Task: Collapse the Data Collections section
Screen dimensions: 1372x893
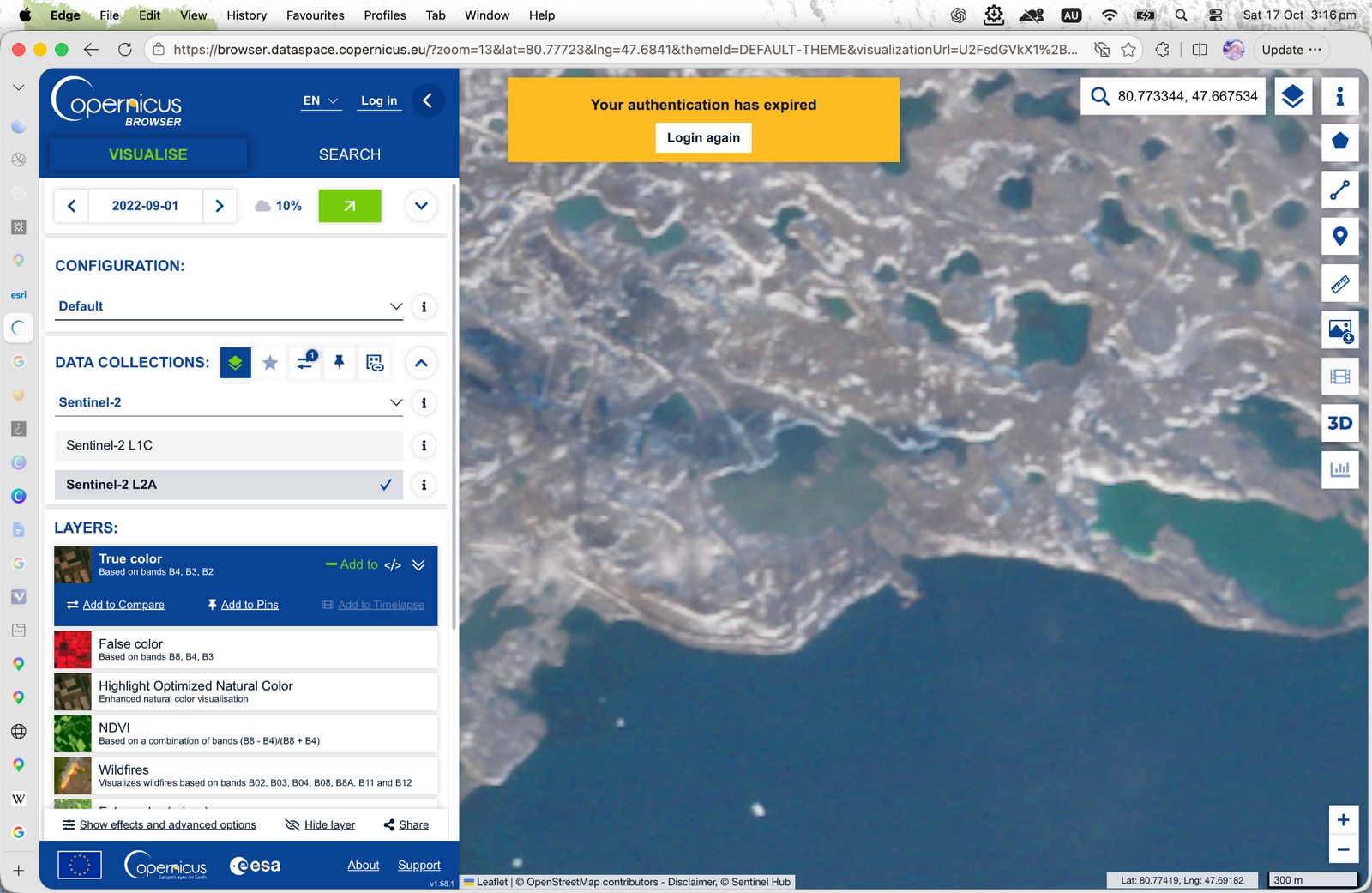Action: (421, 363)
